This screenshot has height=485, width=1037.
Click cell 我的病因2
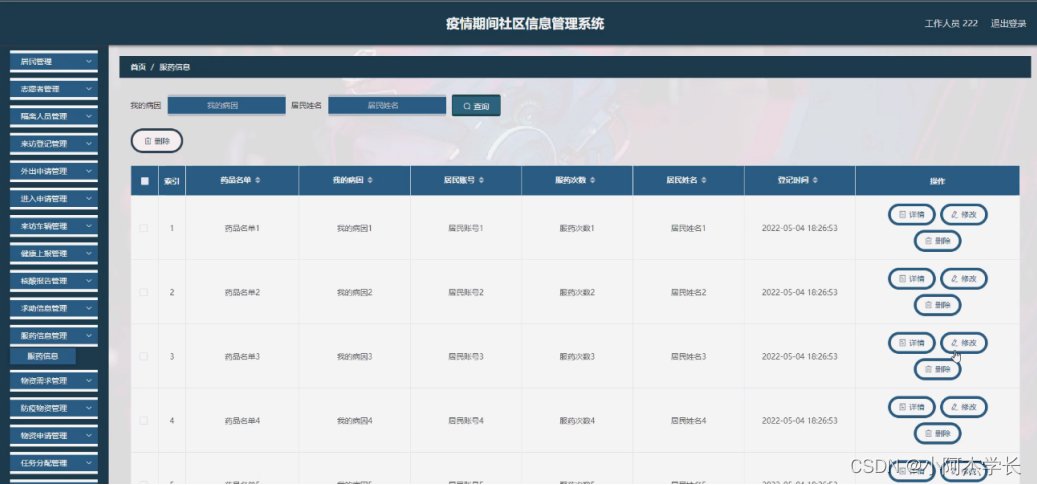pos(354,292)
